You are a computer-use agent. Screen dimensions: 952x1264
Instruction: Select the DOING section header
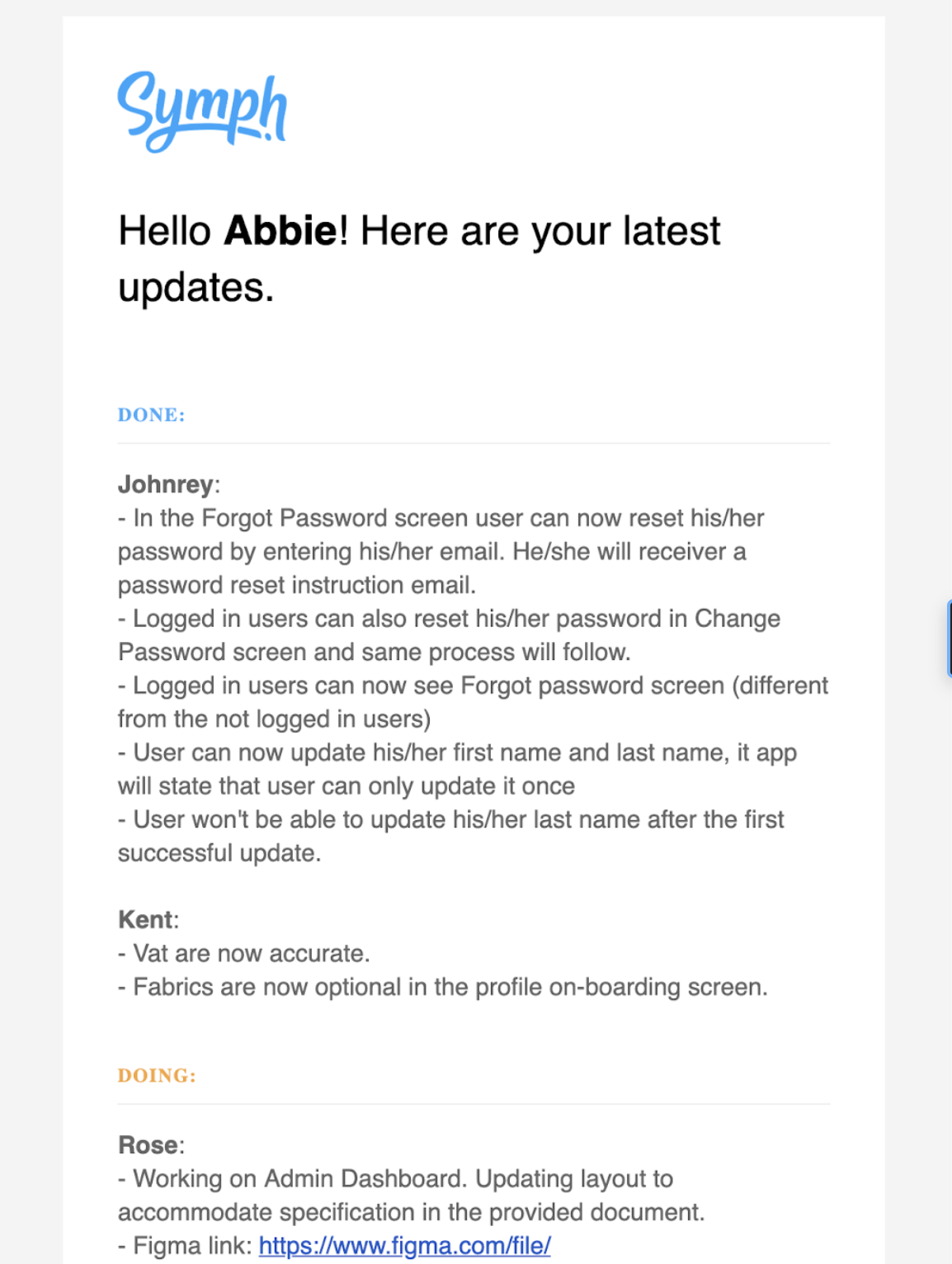click(x=157, y=1076)
